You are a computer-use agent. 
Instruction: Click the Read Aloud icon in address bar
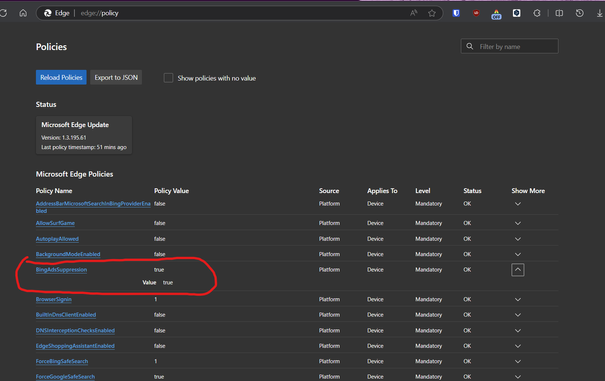pos(414,13)
